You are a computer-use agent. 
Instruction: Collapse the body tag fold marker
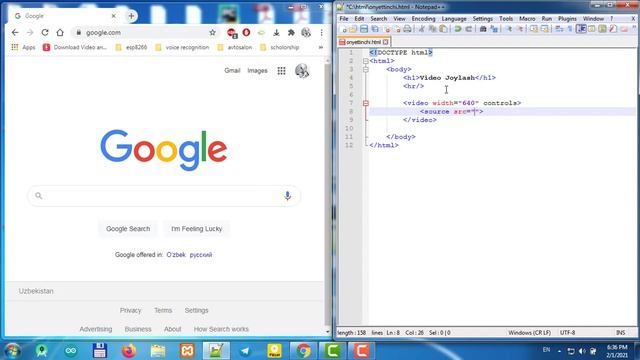[366, 69]
